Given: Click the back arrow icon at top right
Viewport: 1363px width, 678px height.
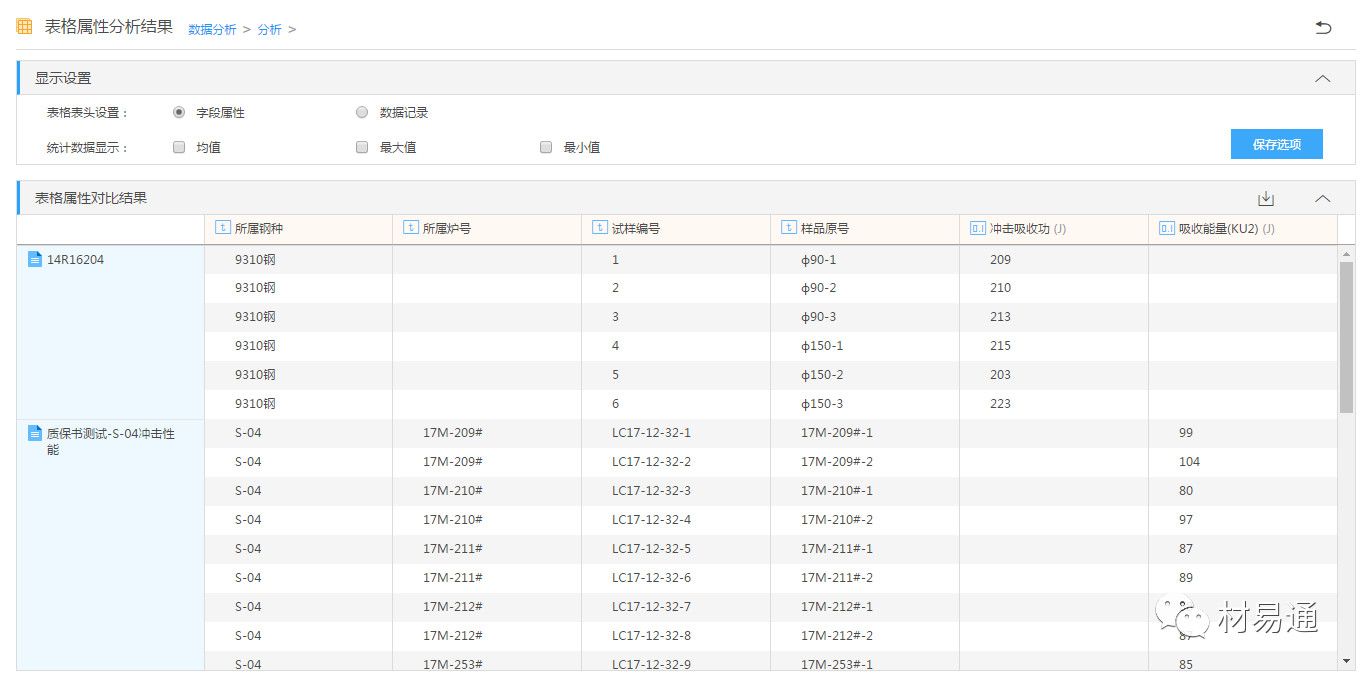Looking at the screenshot, I should pos(1323,28).
